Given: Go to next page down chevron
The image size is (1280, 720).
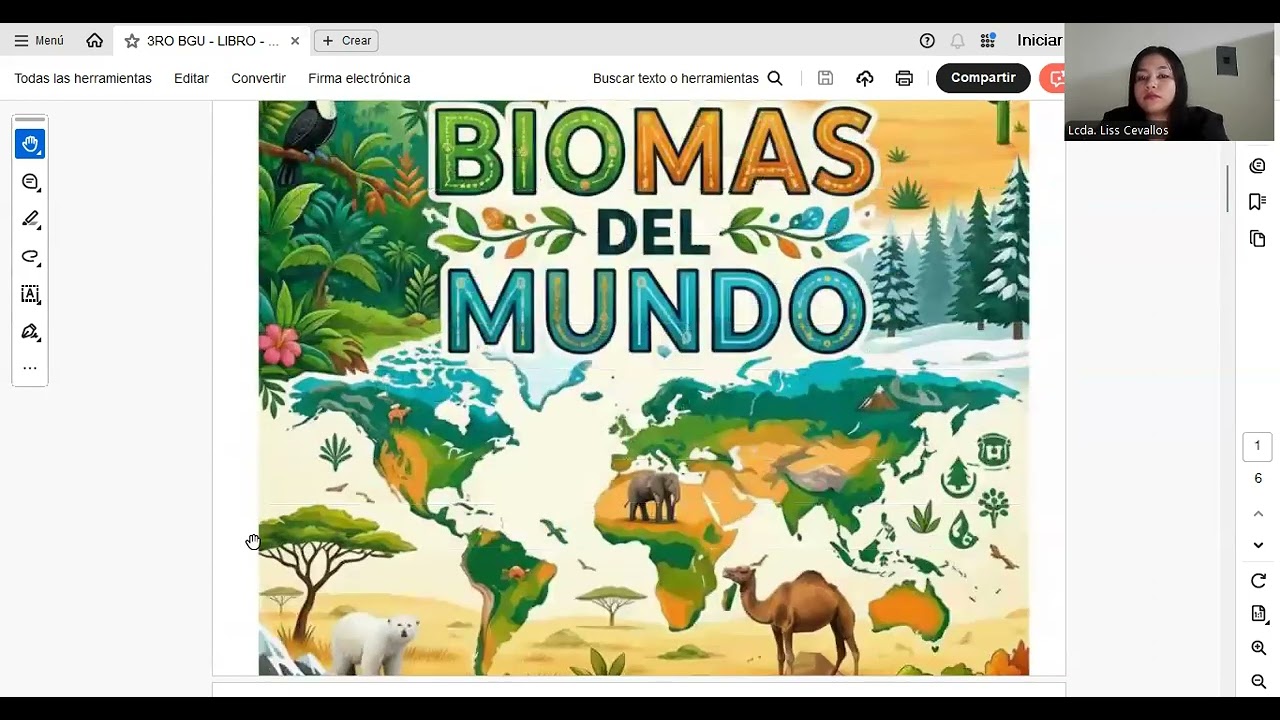Looking at the screenshot, I should [1258, 545].
